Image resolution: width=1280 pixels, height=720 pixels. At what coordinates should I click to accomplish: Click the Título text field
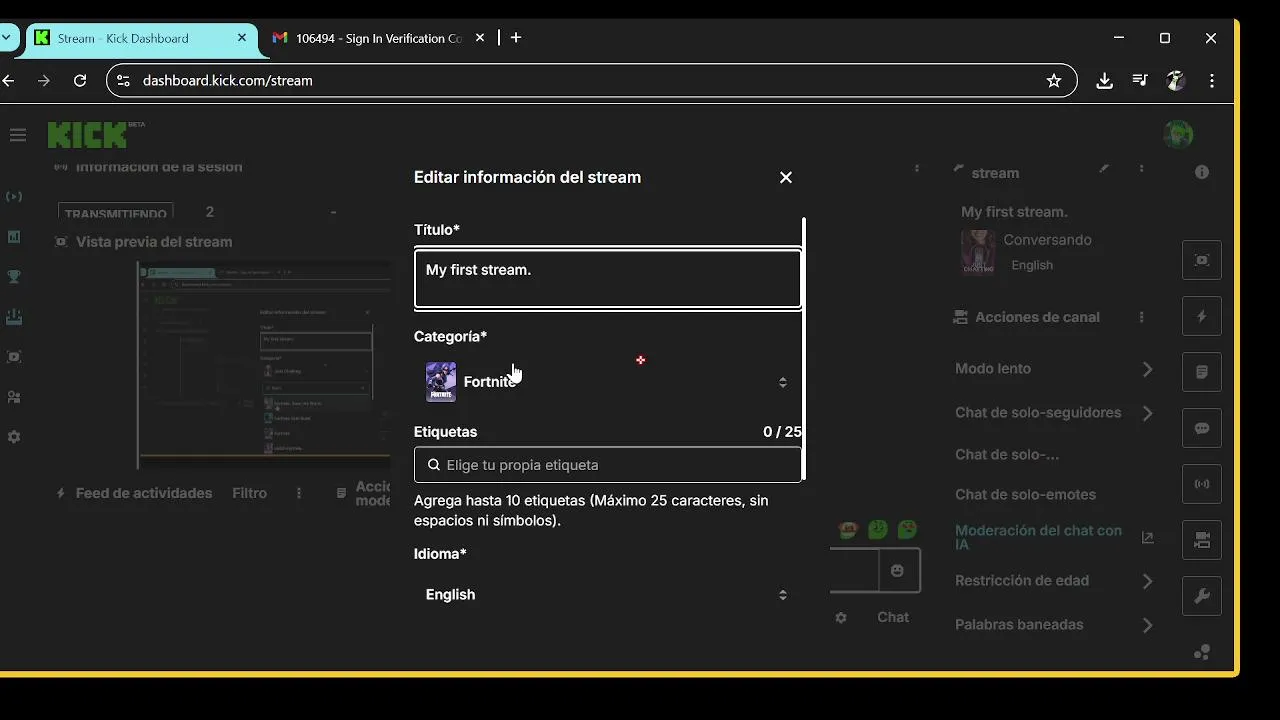point(608,278)
